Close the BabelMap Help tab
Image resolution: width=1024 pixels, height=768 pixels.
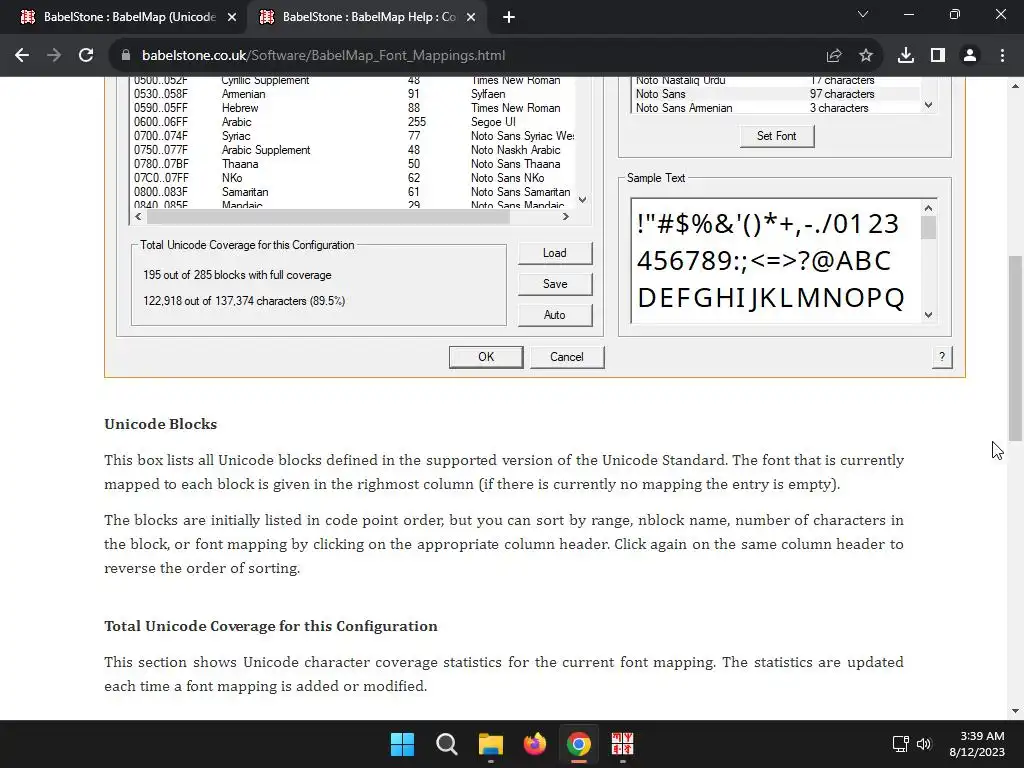click(471, 18)
